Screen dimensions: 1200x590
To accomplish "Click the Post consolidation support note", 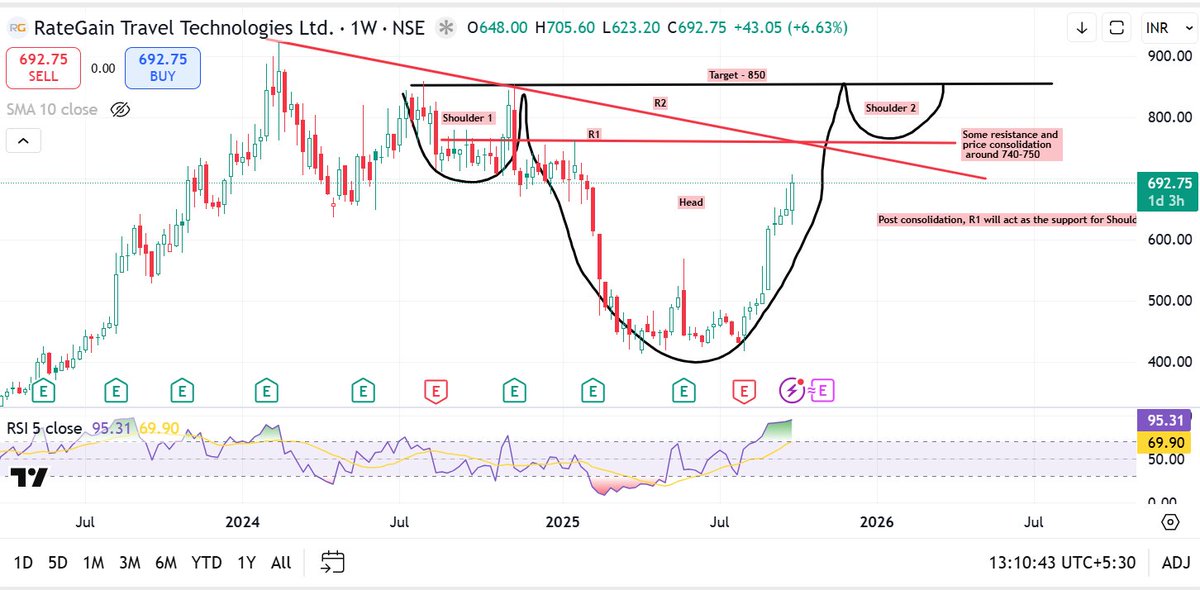I will coord(1006,219).
